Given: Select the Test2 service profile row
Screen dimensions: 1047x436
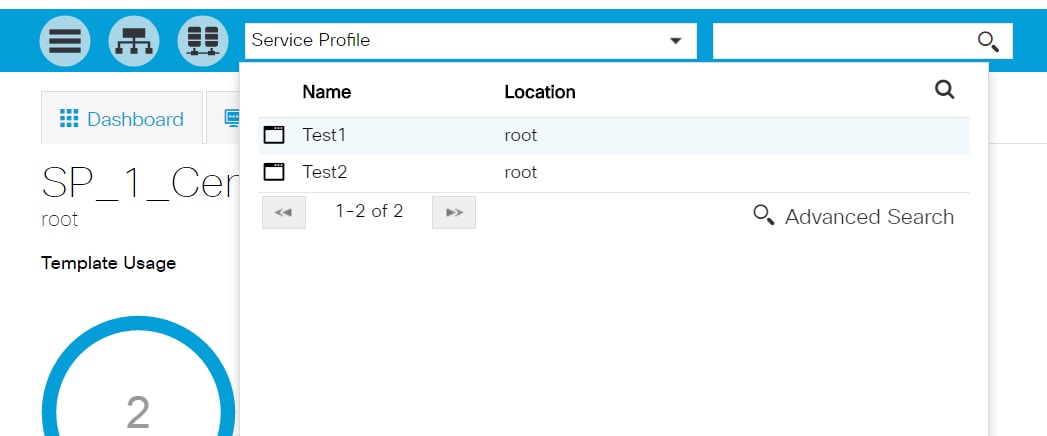Looking at the screenshot, I should 614,173.
